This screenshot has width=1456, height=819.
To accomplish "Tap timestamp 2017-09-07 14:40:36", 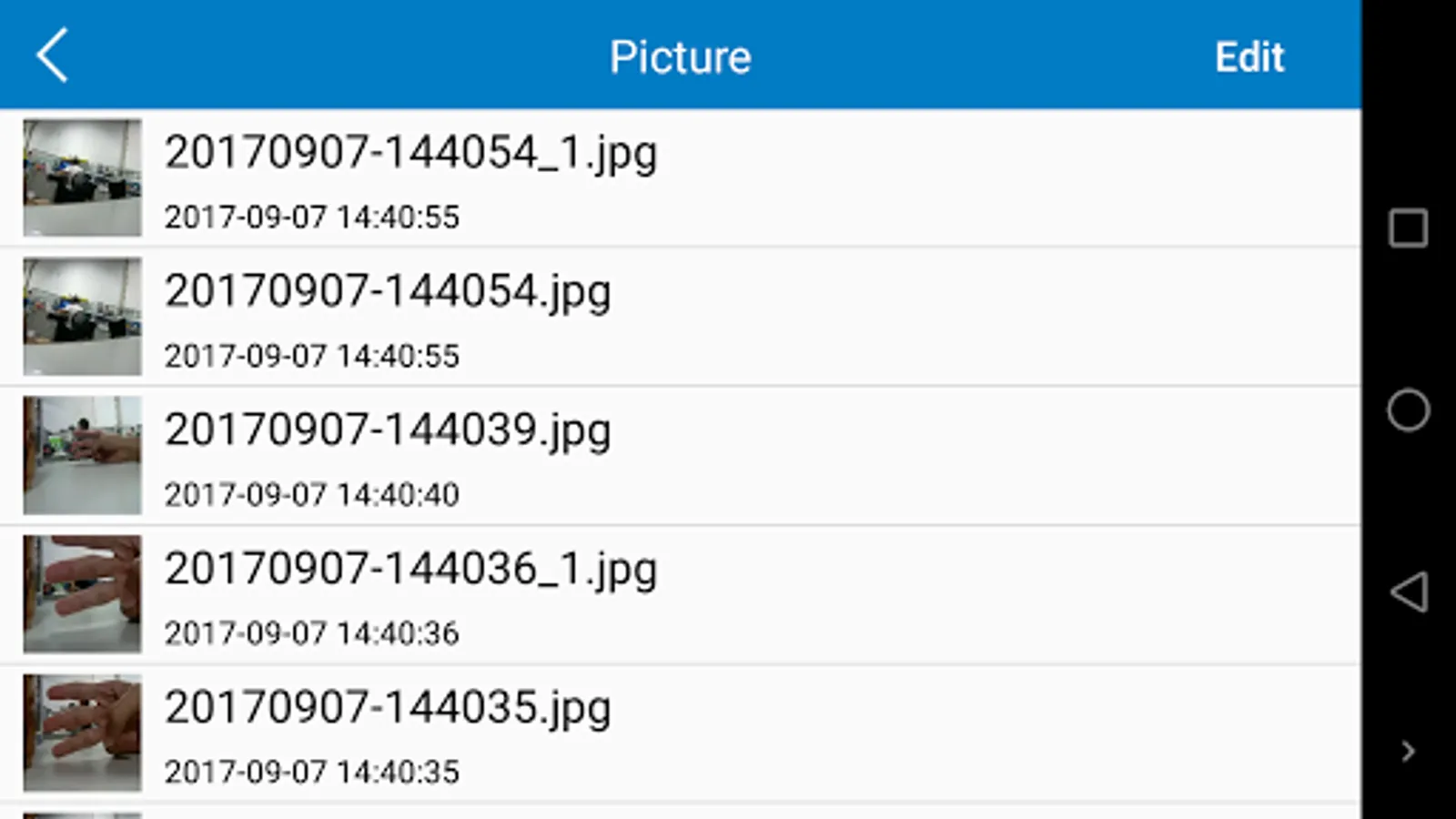I will (312, 633).
